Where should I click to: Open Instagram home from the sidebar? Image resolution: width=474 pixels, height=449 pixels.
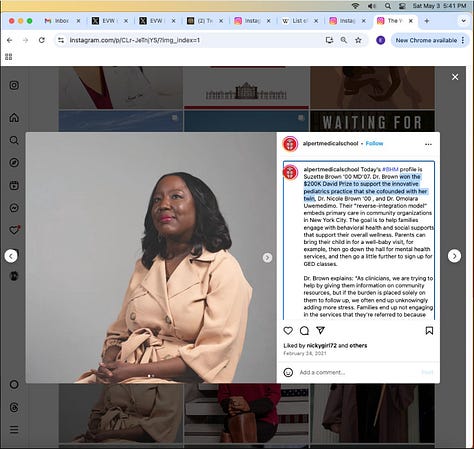(14, 117)
